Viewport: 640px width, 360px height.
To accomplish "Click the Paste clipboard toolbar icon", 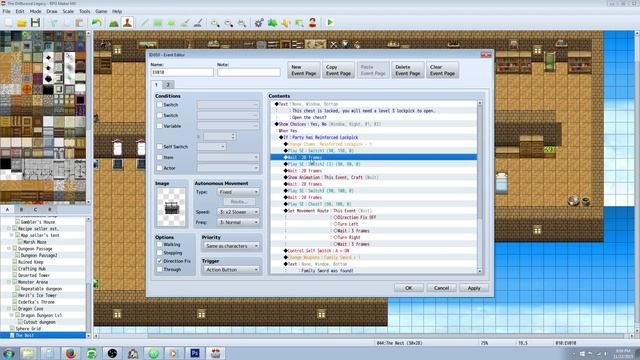I will [79, 23].
